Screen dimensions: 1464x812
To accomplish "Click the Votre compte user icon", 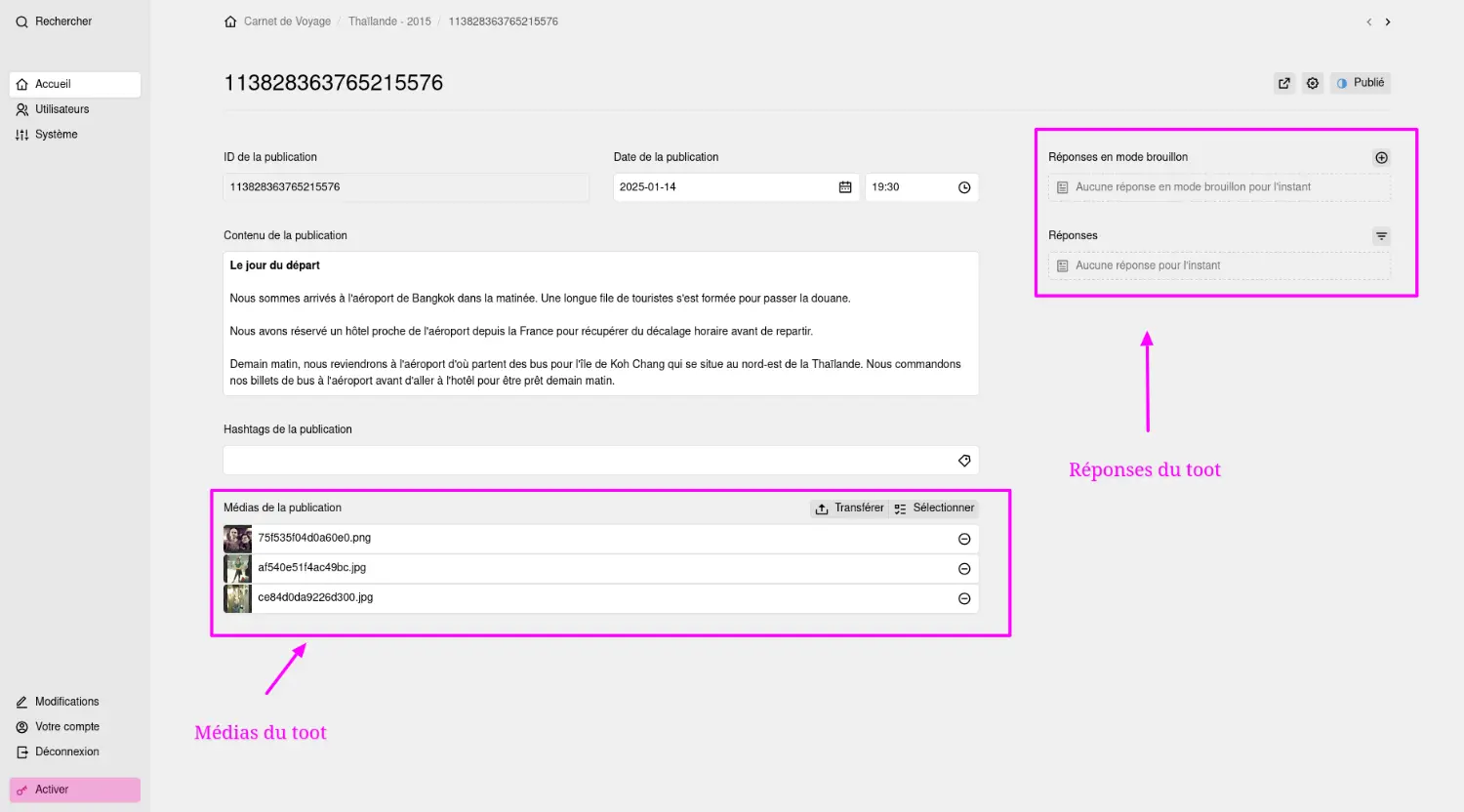I will (21, 727).
